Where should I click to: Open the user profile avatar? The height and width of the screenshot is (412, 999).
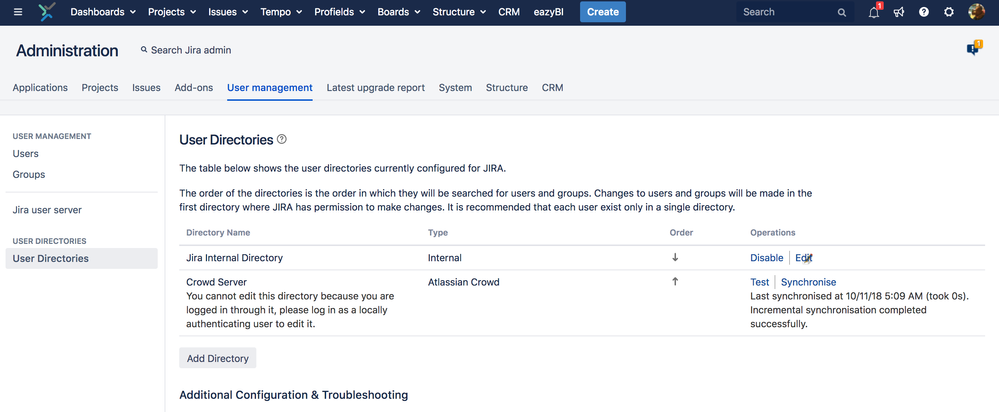(976, 11)
